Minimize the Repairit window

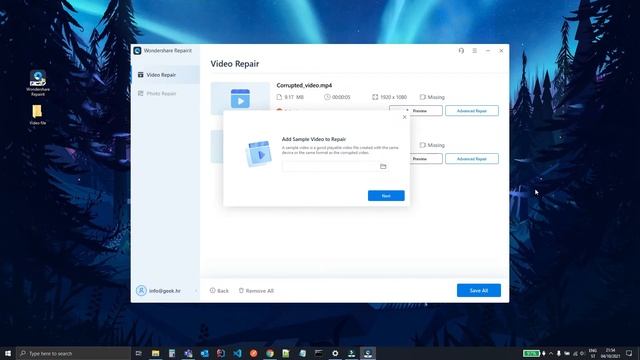(x=488, y=51)
